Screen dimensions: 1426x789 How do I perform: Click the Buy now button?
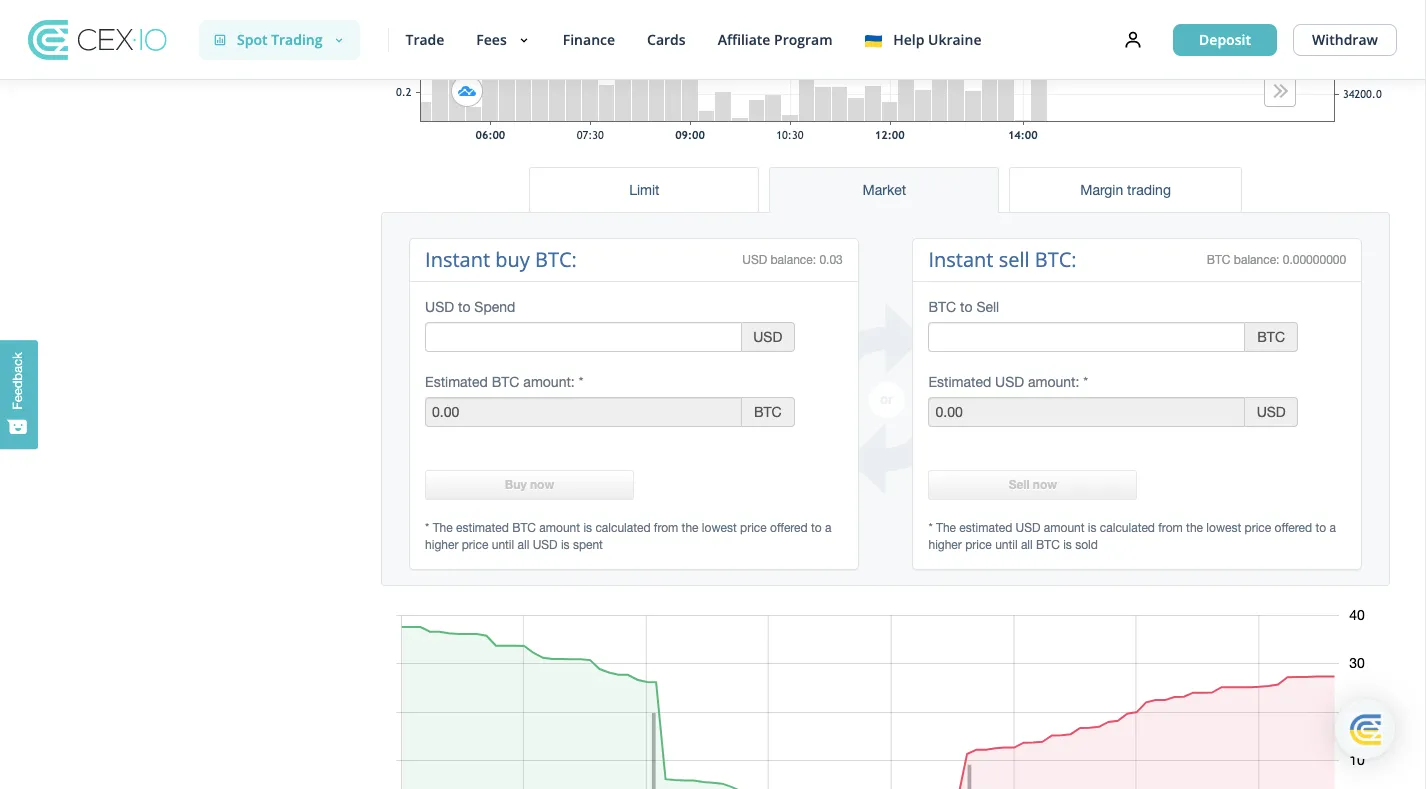(529, 485)
